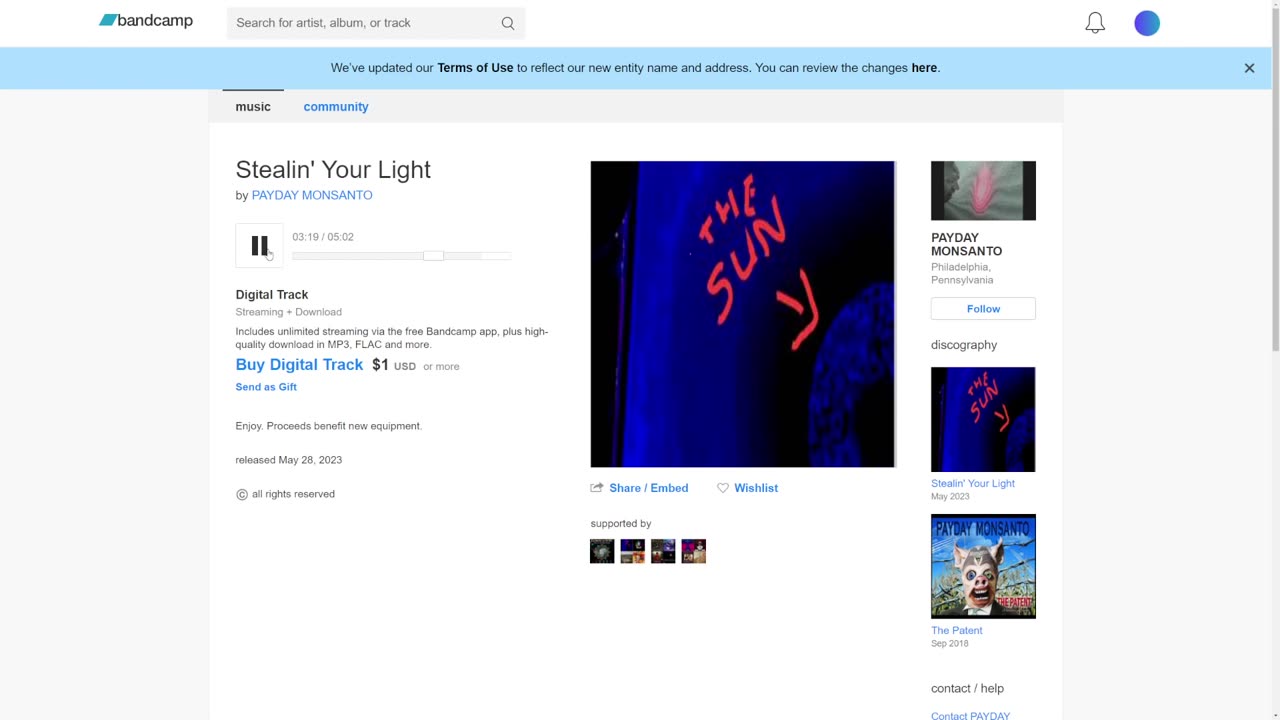Screen dimensions: 1280x720
Task: Open The Patent album cover thumbnail
Action: pos(983,566)
